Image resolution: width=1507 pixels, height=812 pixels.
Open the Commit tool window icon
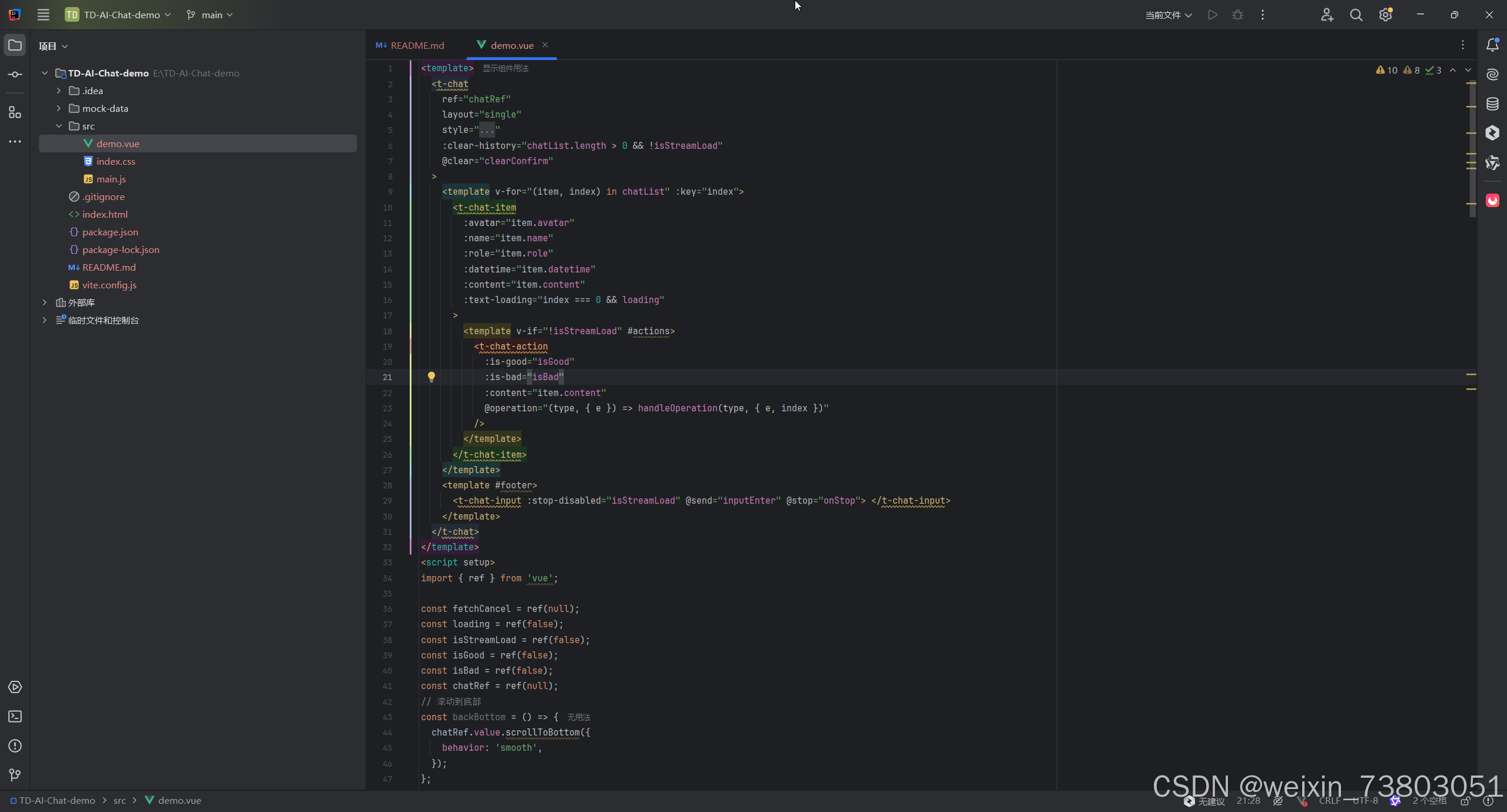15,75
